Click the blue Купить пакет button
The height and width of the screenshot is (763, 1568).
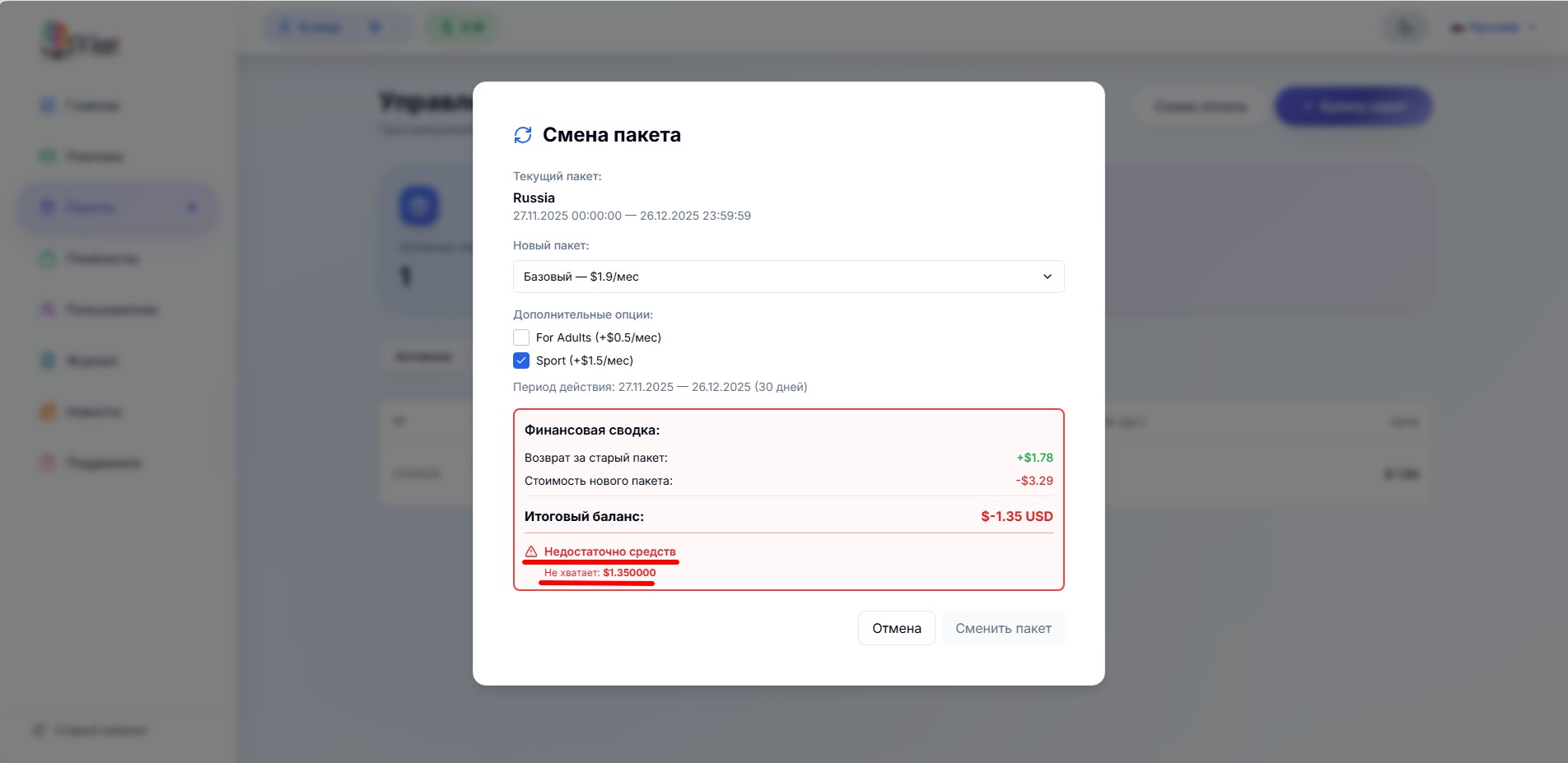1353,107
